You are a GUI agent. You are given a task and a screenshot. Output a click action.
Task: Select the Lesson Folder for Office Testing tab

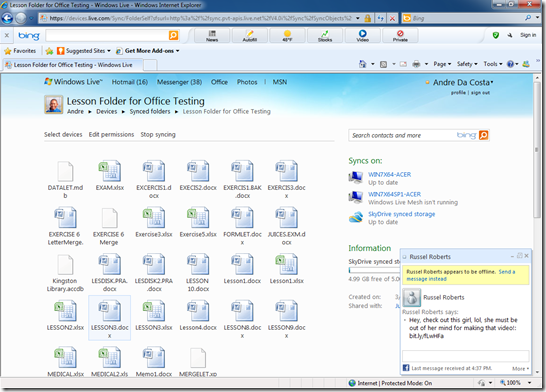click(72, 65)
